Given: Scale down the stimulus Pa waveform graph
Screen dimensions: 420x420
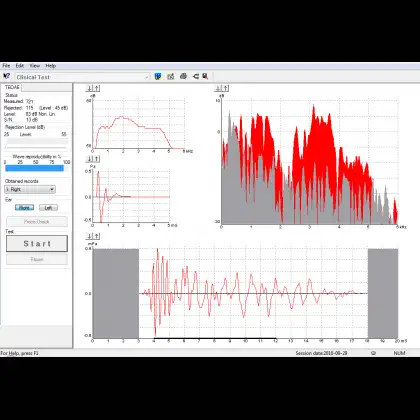Looking at the screenshot, I should point(89,159).
